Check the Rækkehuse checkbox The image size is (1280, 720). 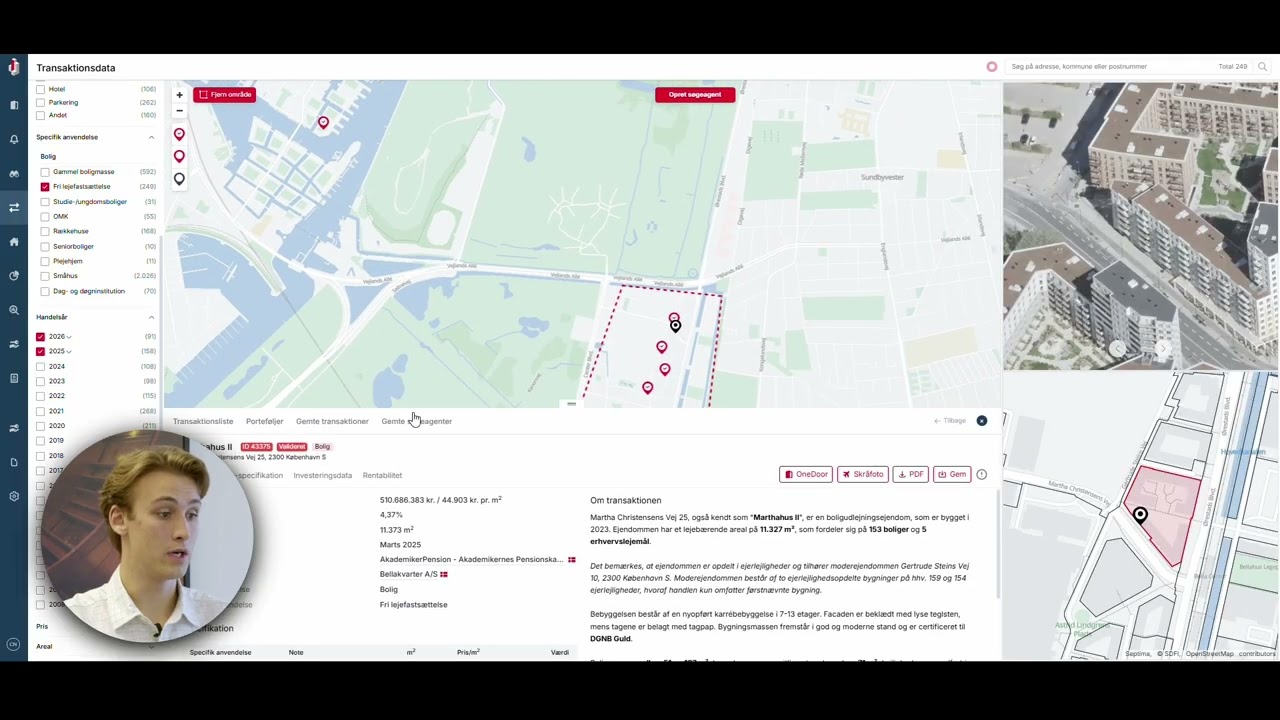(x=45, y=231)
